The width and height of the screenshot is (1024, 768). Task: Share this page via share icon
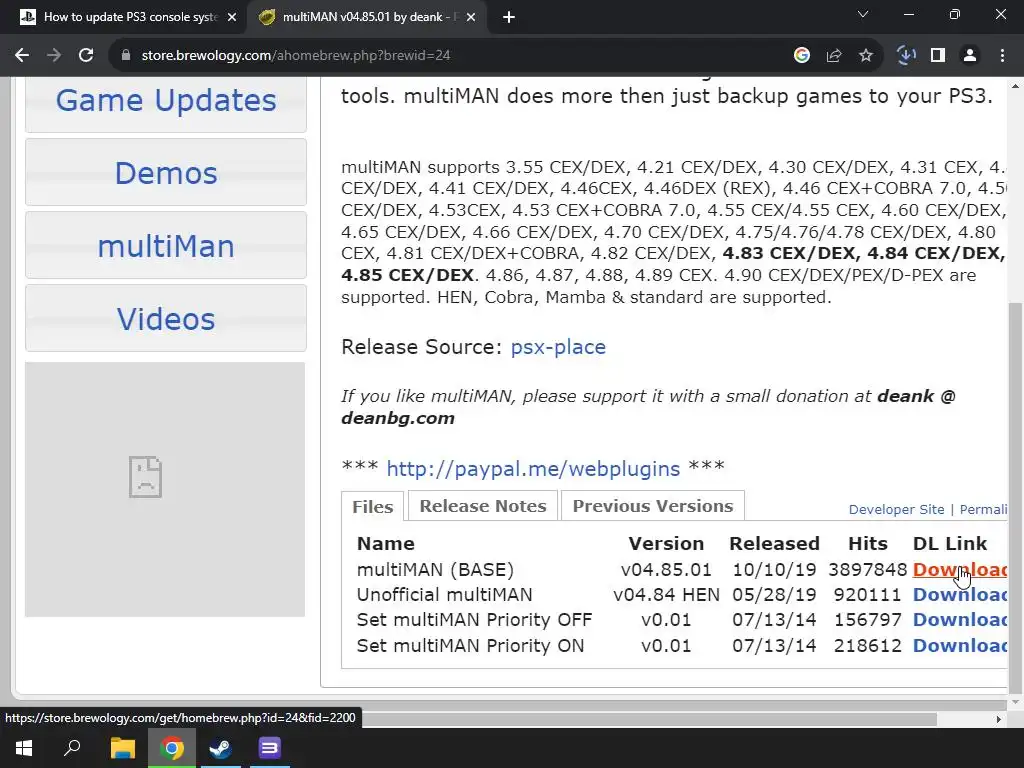pos(834,56)
